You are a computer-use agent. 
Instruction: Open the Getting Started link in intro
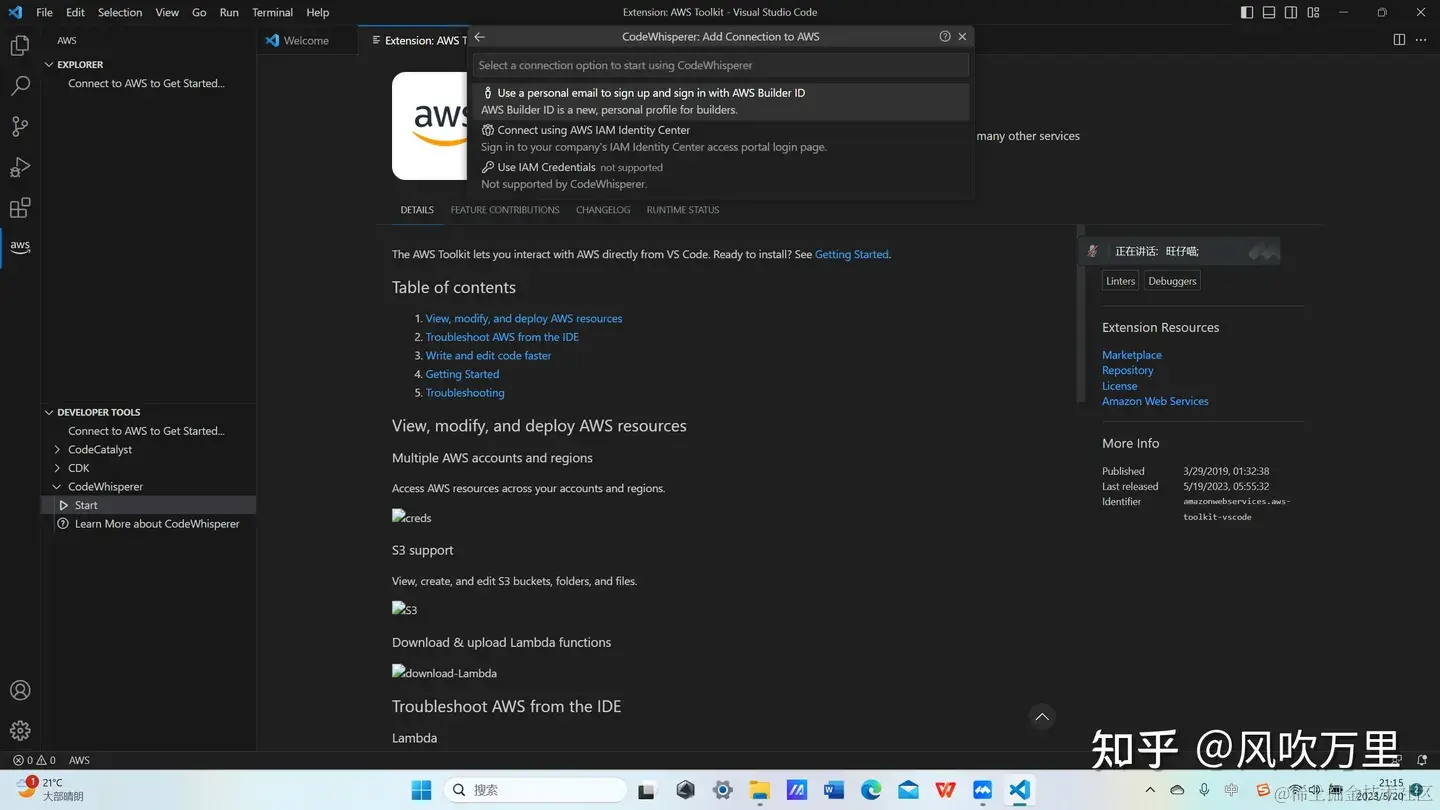pos(851,255)
